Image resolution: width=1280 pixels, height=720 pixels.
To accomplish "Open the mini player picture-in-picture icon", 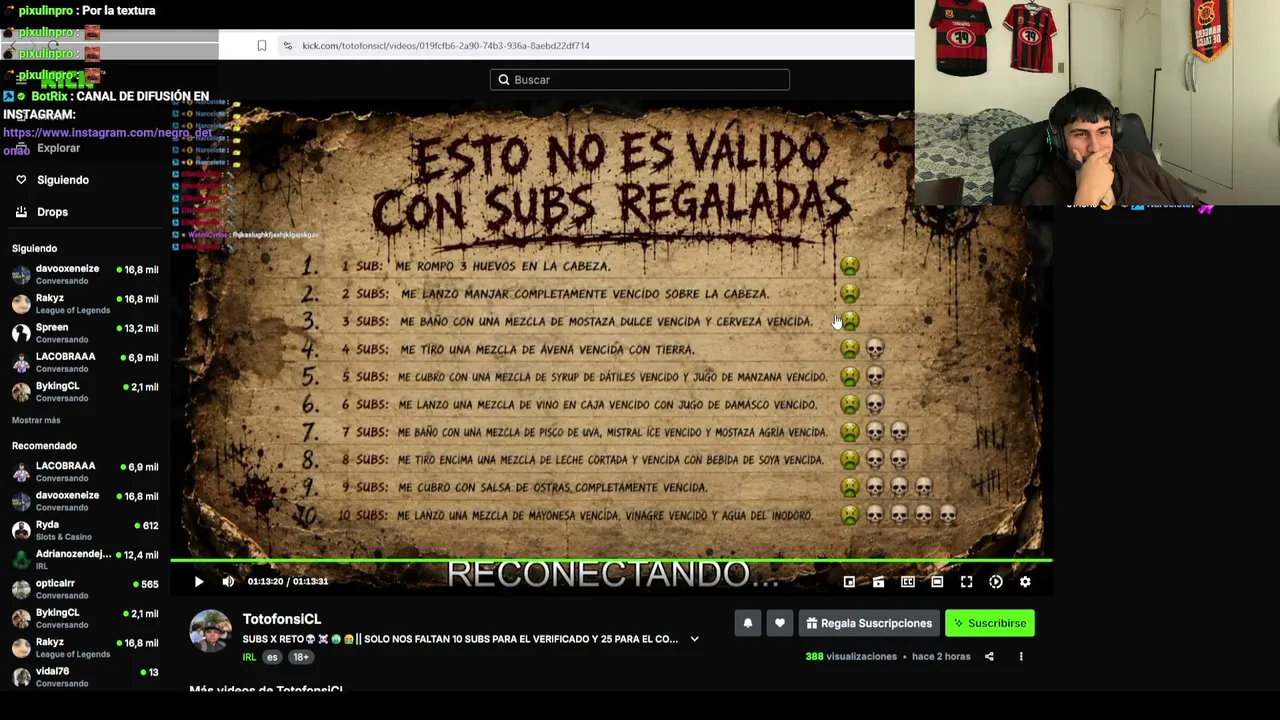I will click(849, 581).
